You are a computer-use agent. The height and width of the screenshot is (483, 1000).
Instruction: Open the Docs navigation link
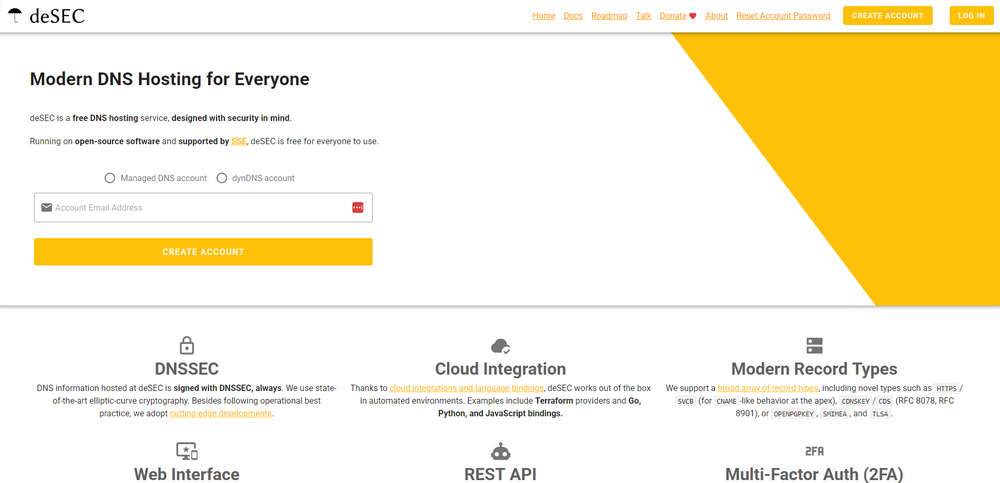(573, 16)
